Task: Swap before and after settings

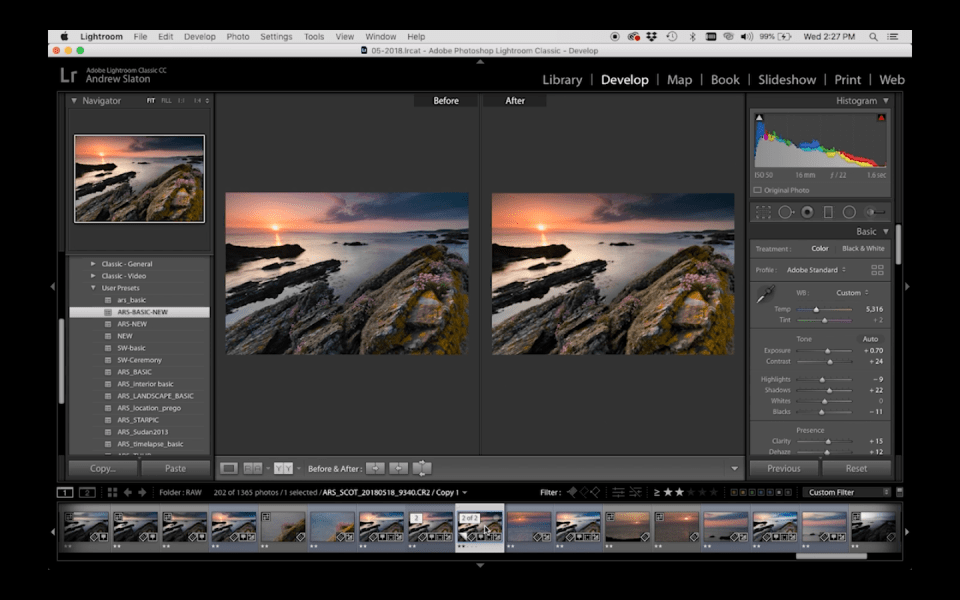Action: [x=422, y=468]
